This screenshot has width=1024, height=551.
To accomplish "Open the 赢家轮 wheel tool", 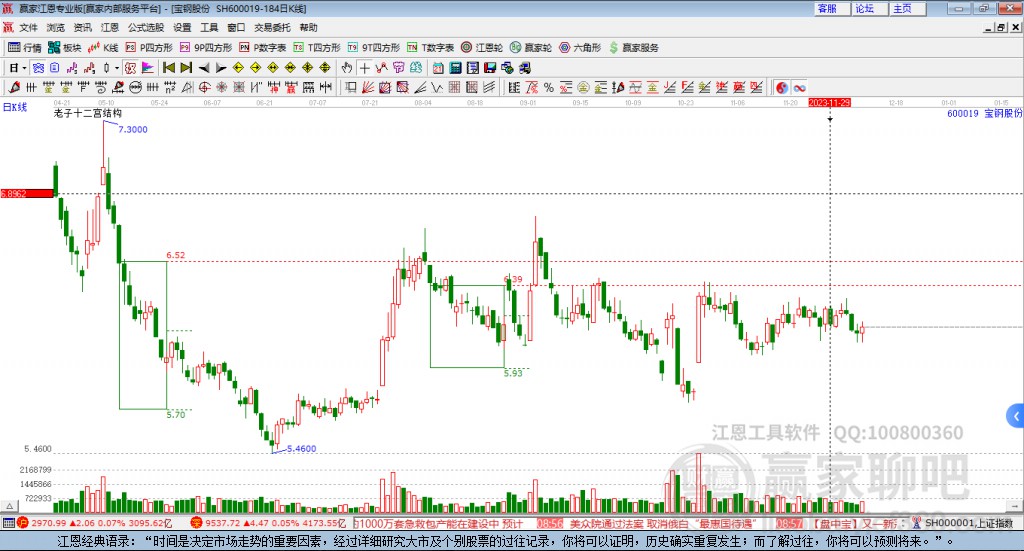I will point(531,48).
